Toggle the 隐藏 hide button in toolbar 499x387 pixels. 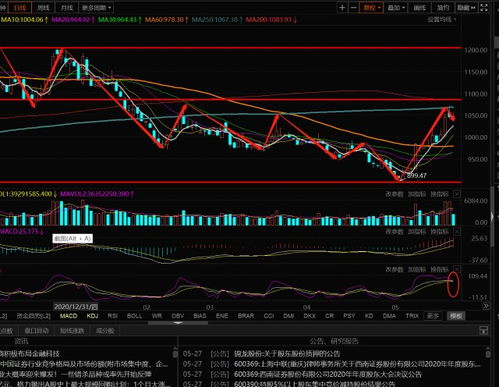point(466,8)
